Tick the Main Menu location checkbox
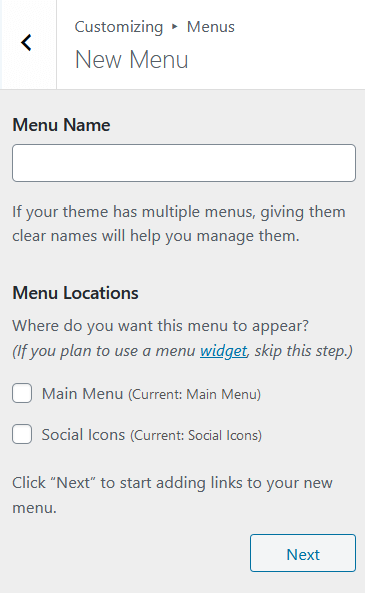365x593 pixels. (x=22, y=393)
